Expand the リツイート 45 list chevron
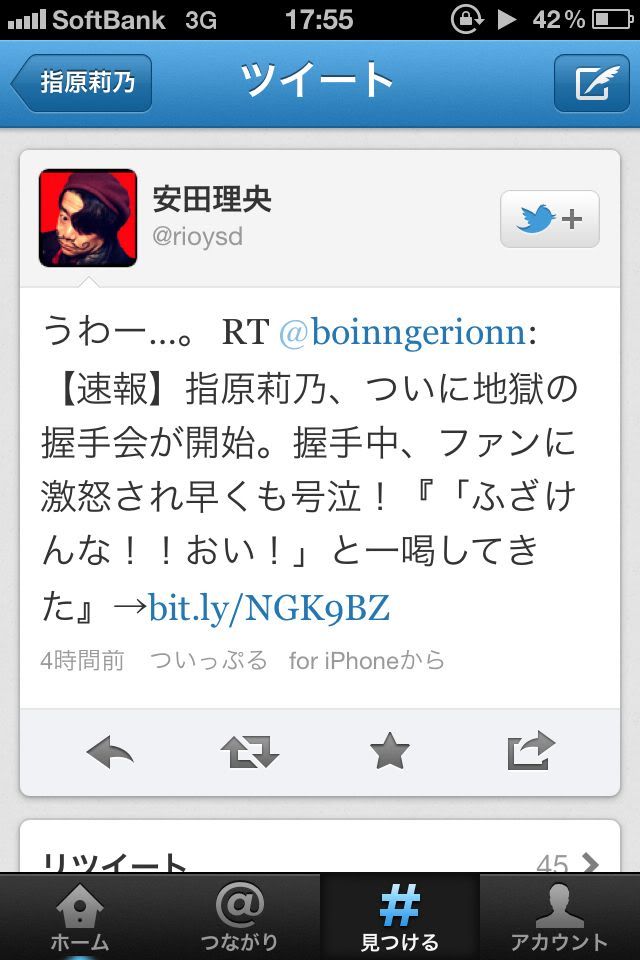The height and width of the screenshot is (960, 640). coord(590,863)
